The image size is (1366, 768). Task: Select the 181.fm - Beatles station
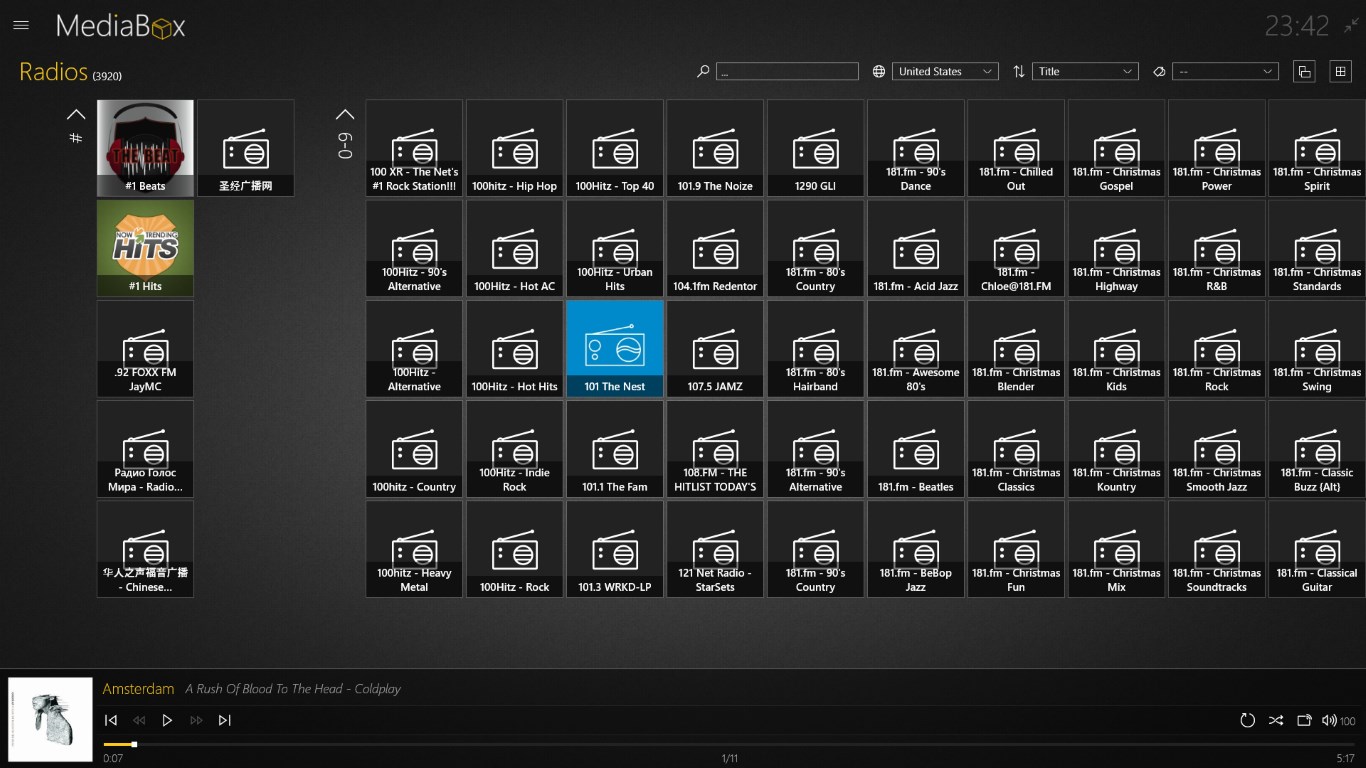(x=915, y=449)
